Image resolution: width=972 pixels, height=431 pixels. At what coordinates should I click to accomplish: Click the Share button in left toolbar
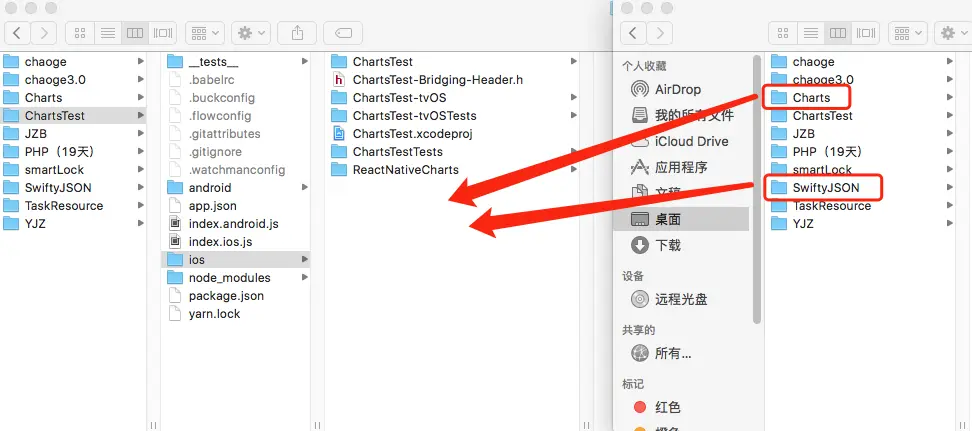[298, 33]
